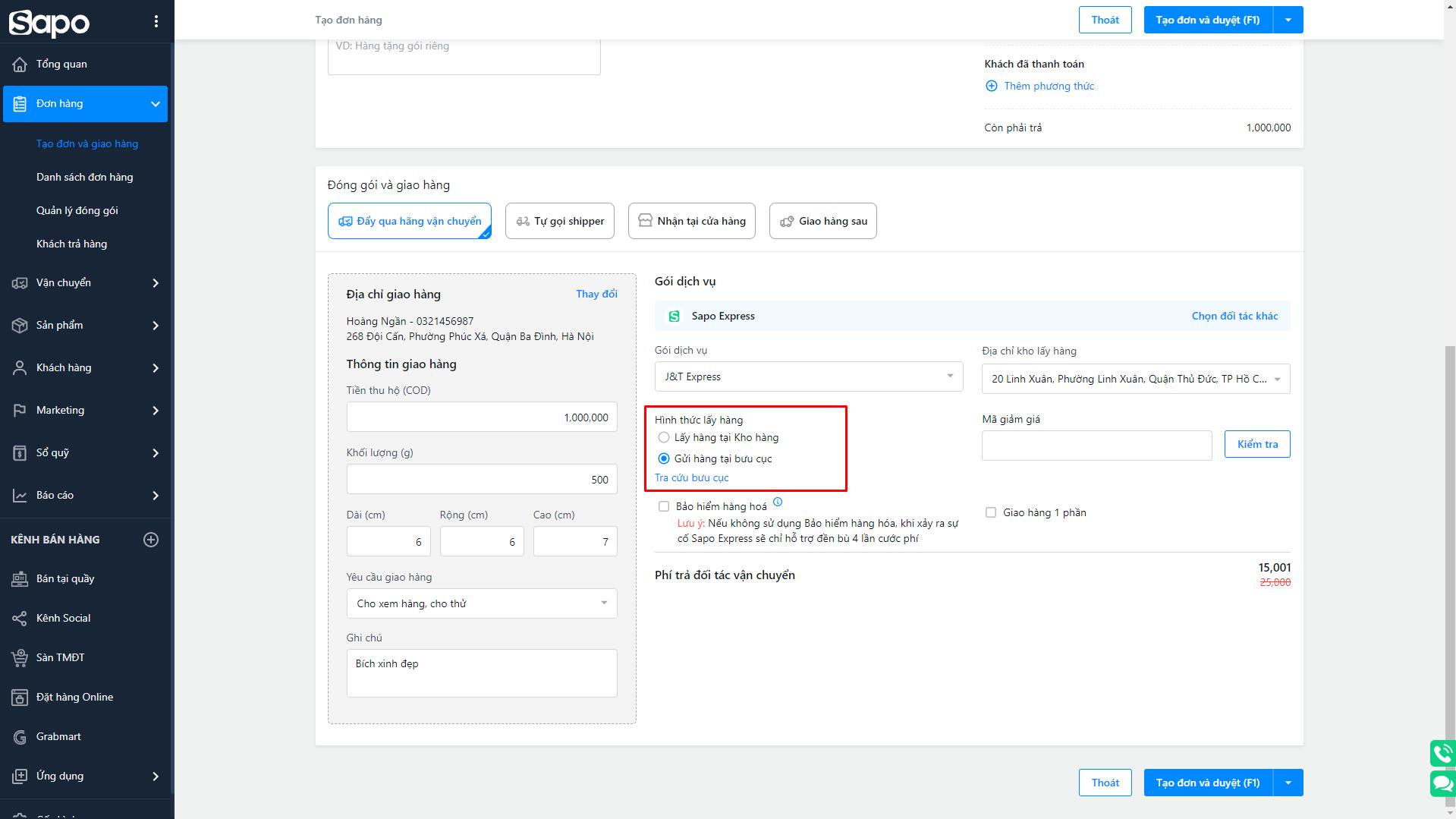The height and width of the screenshot is (819, 1456).
Task: Click the info icon next to Bảo hiểm hàng hoá
Action: [777, 502]
